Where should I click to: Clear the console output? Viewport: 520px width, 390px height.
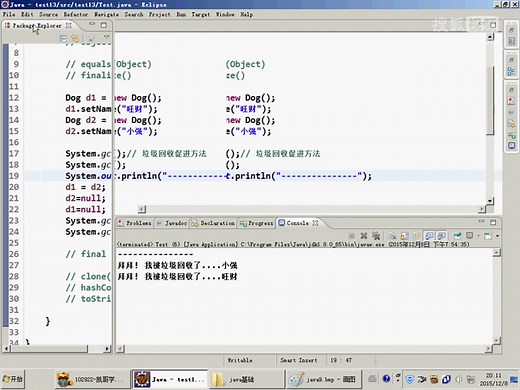pyautogui.click(x=393, y=236)
